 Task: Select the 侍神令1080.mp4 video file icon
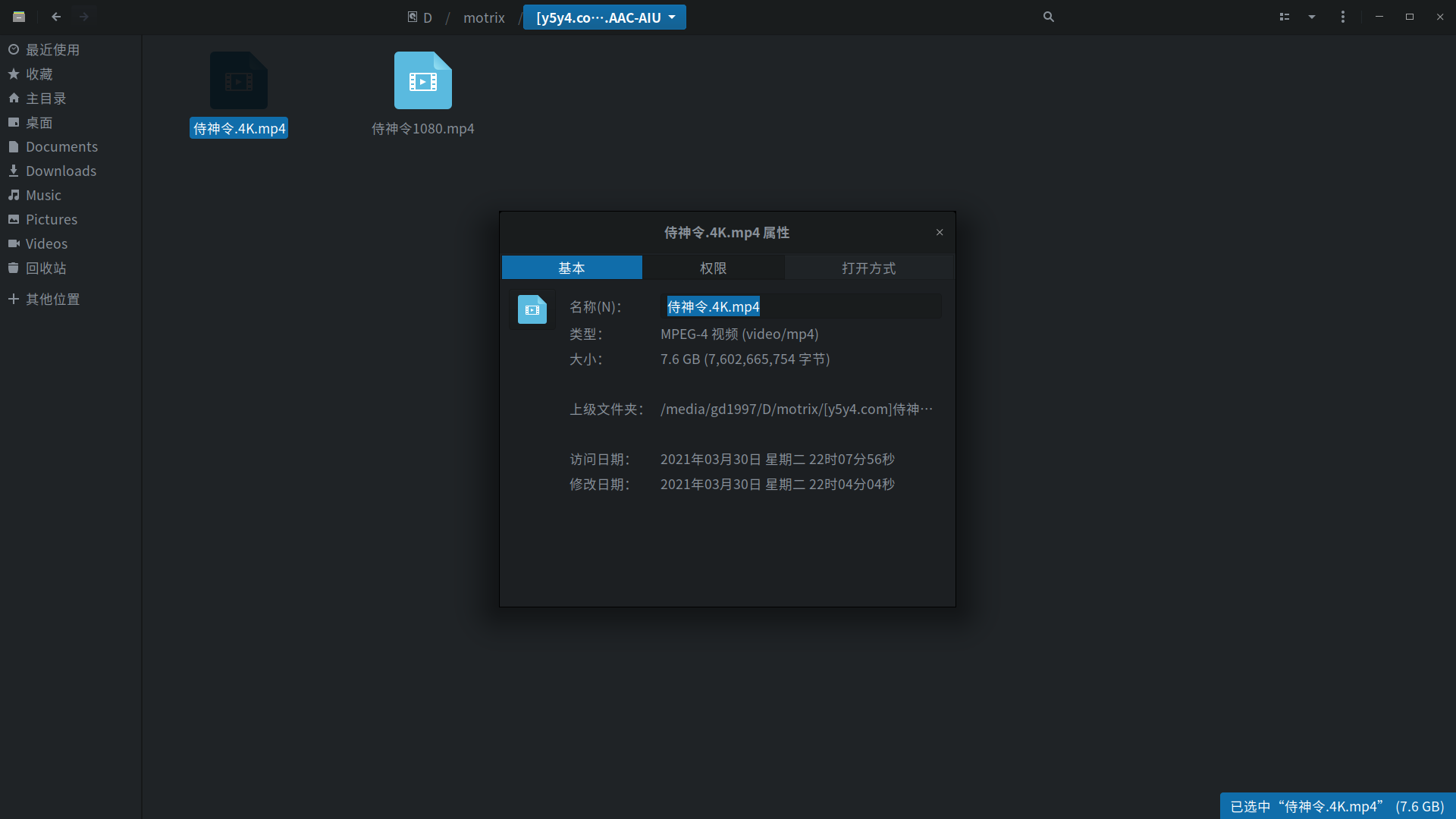point(422,81)
